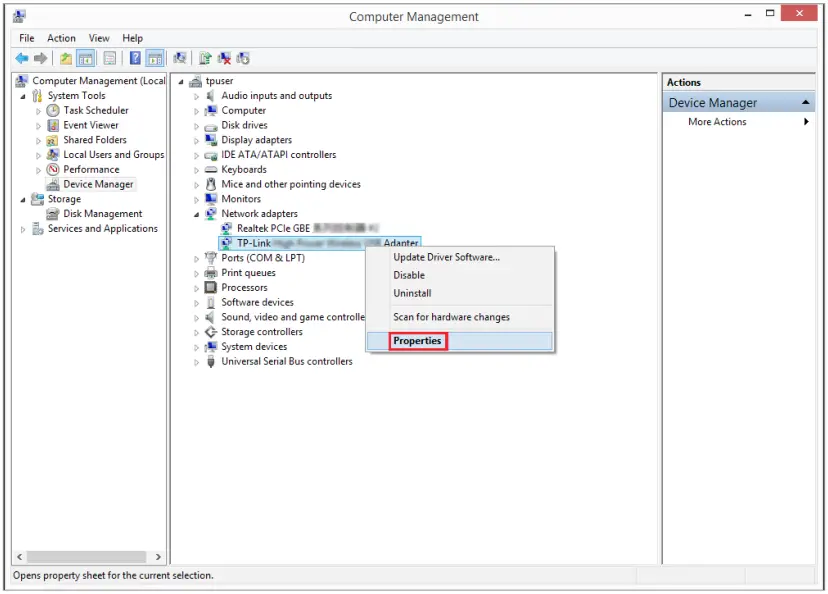Click the blue Help toolbar icon

click(135, 59)
